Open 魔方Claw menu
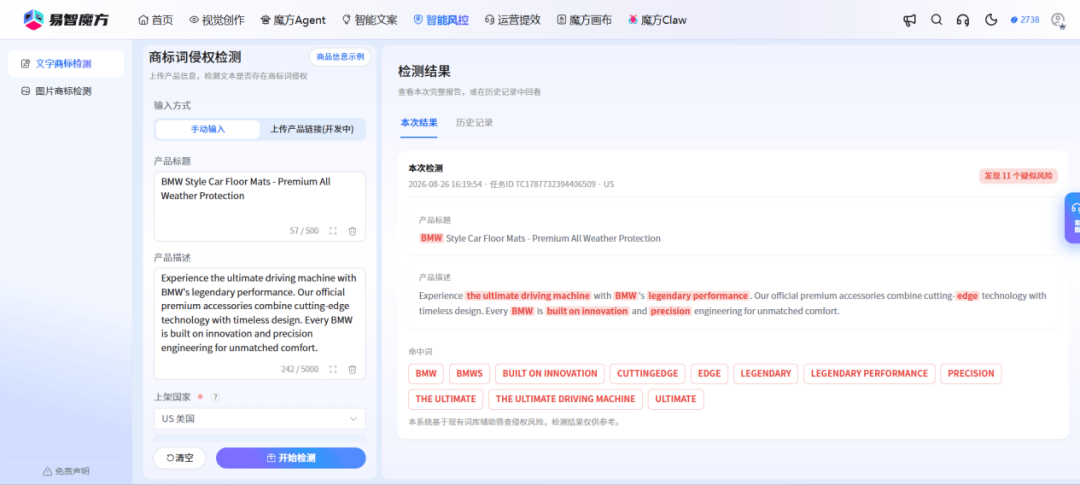The width and height of the screenshot is (1080, 485). click(x=657, y=20)
